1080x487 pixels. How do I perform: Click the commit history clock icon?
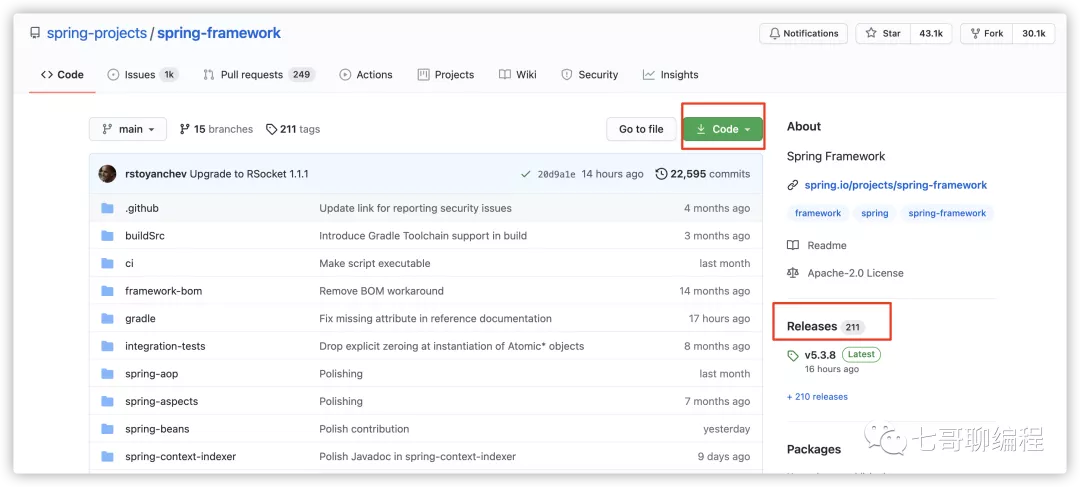click(x=661, y=174)
